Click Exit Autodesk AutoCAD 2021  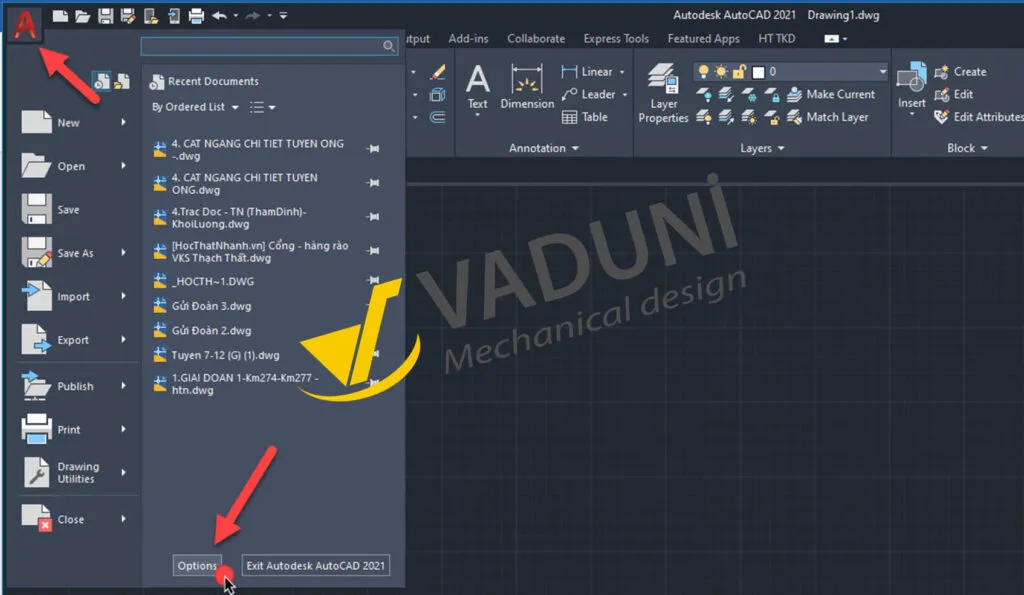click(x=315, y=565)
